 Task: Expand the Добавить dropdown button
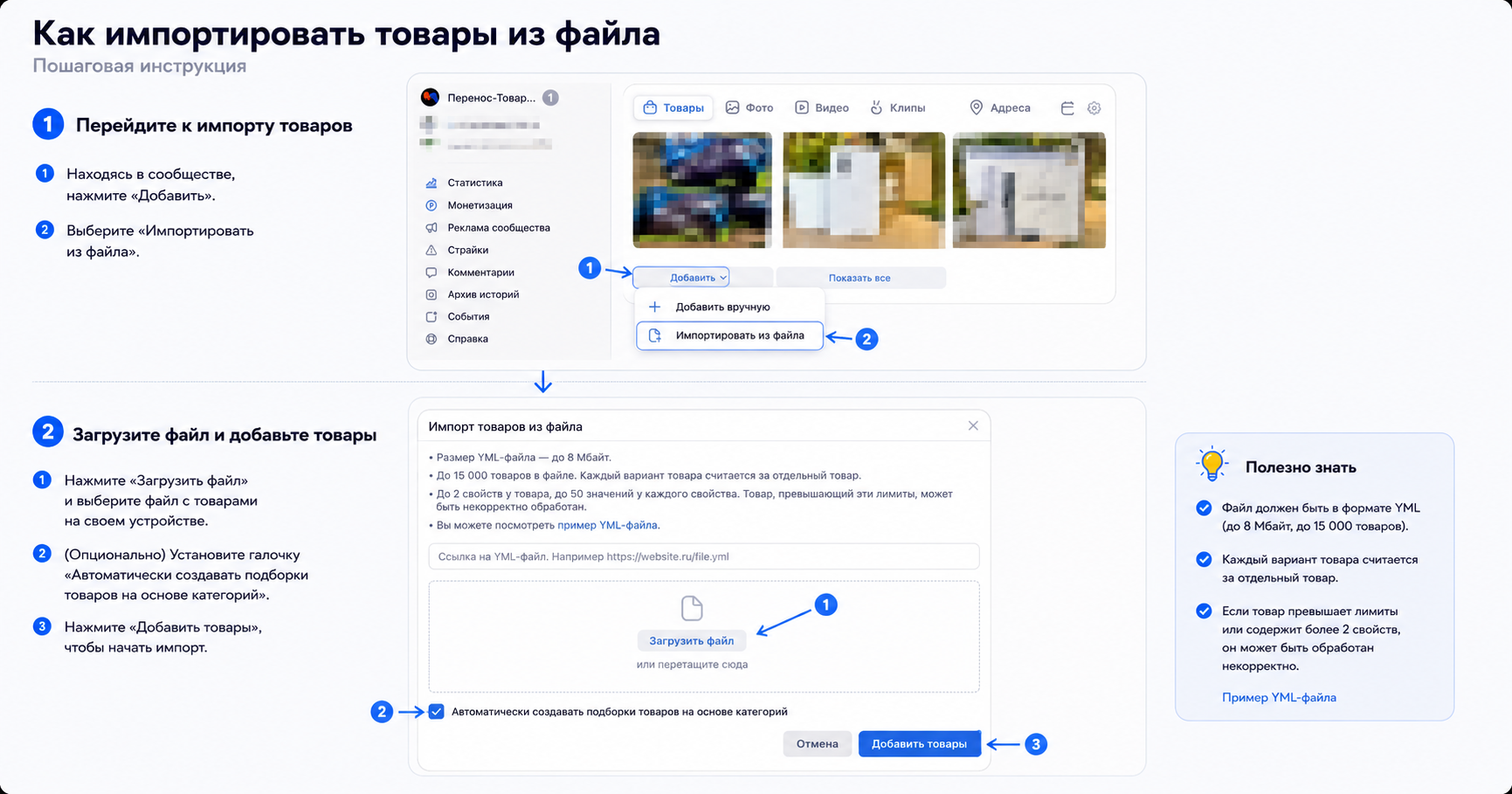click(681, 278)
